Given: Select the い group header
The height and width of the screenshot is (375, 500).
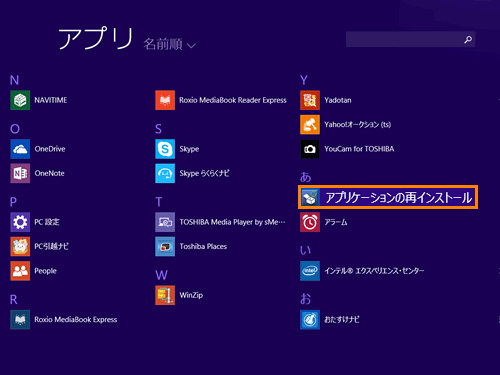Looking at the screenshot, I should point(305,250).
